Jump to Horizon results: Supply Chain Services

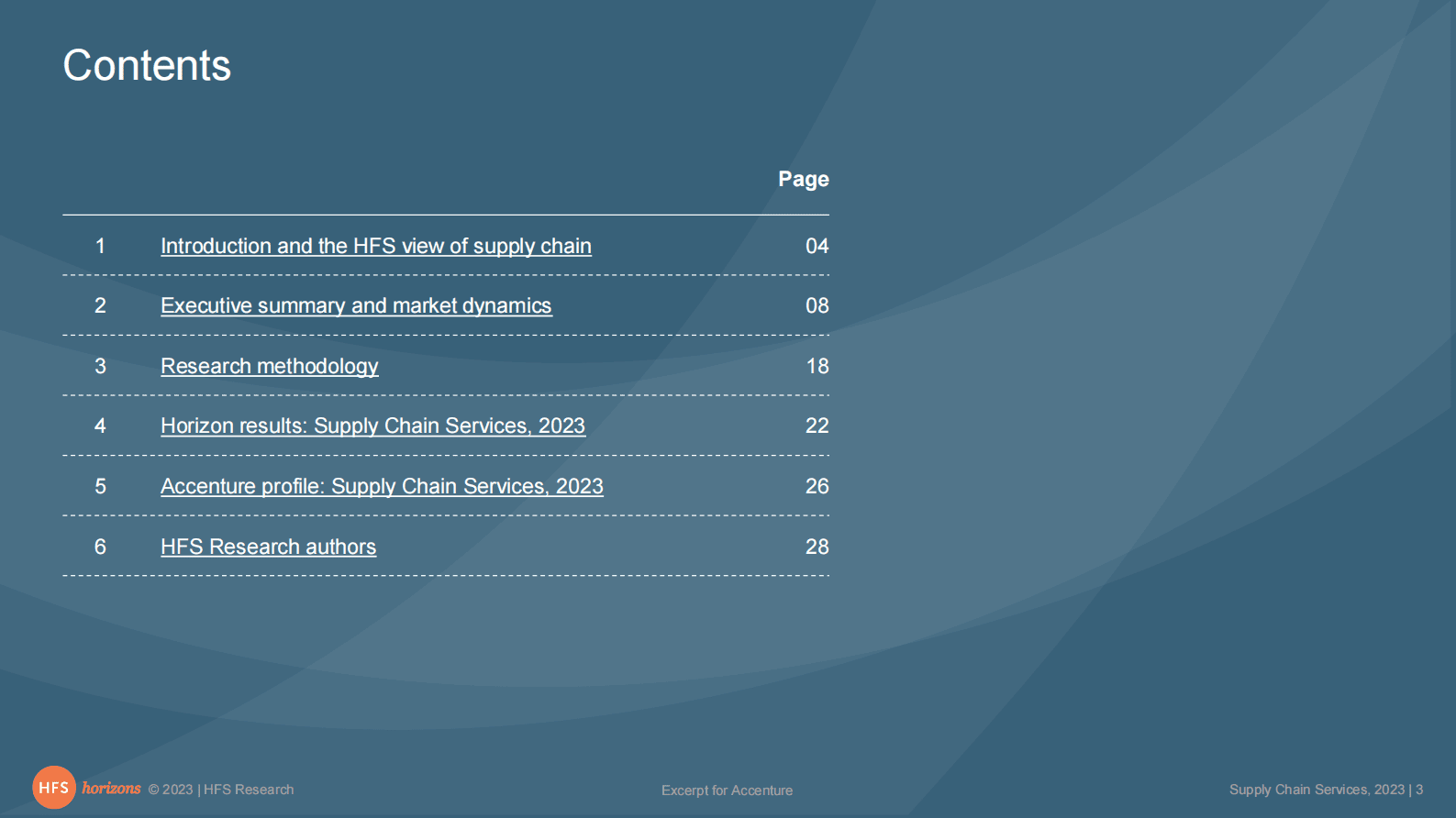point(372,426)
